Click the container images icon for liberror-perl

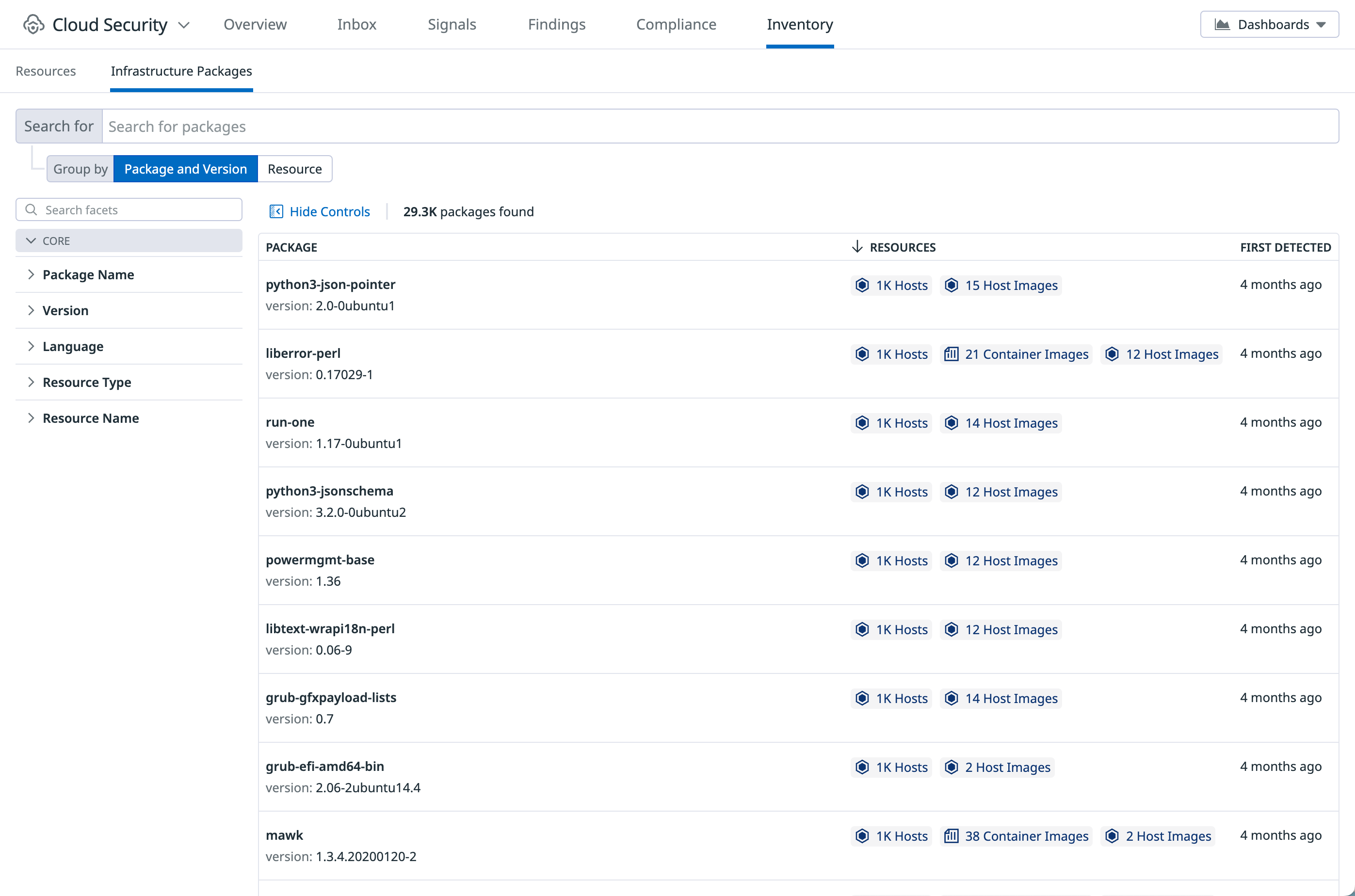951,354
